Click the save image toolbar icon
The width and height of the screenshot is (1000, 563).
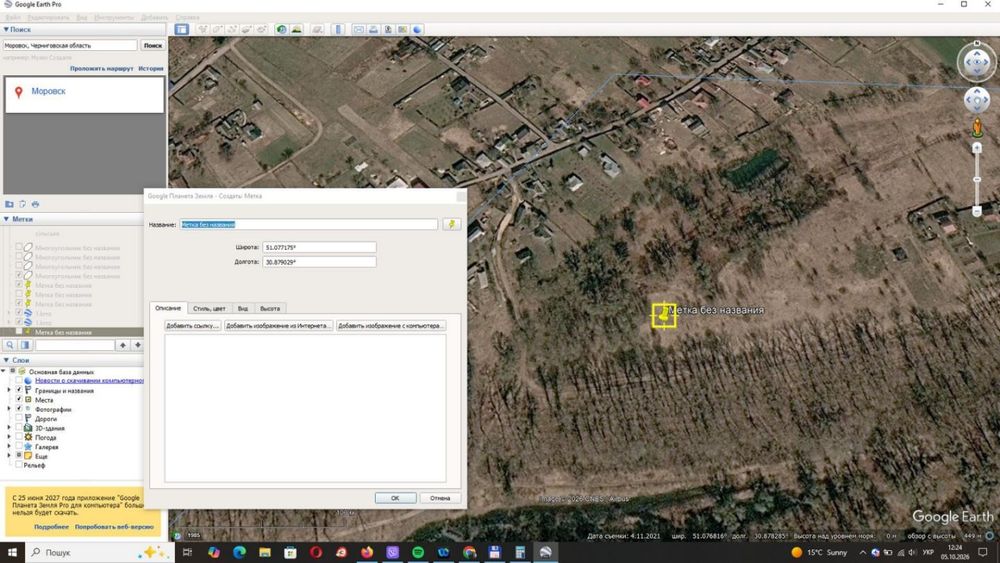pyautogui.click(x=388, y=29)
